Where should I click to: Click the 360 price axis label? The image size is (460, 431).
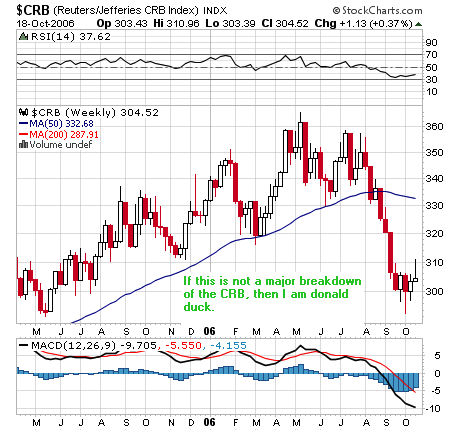434,127
